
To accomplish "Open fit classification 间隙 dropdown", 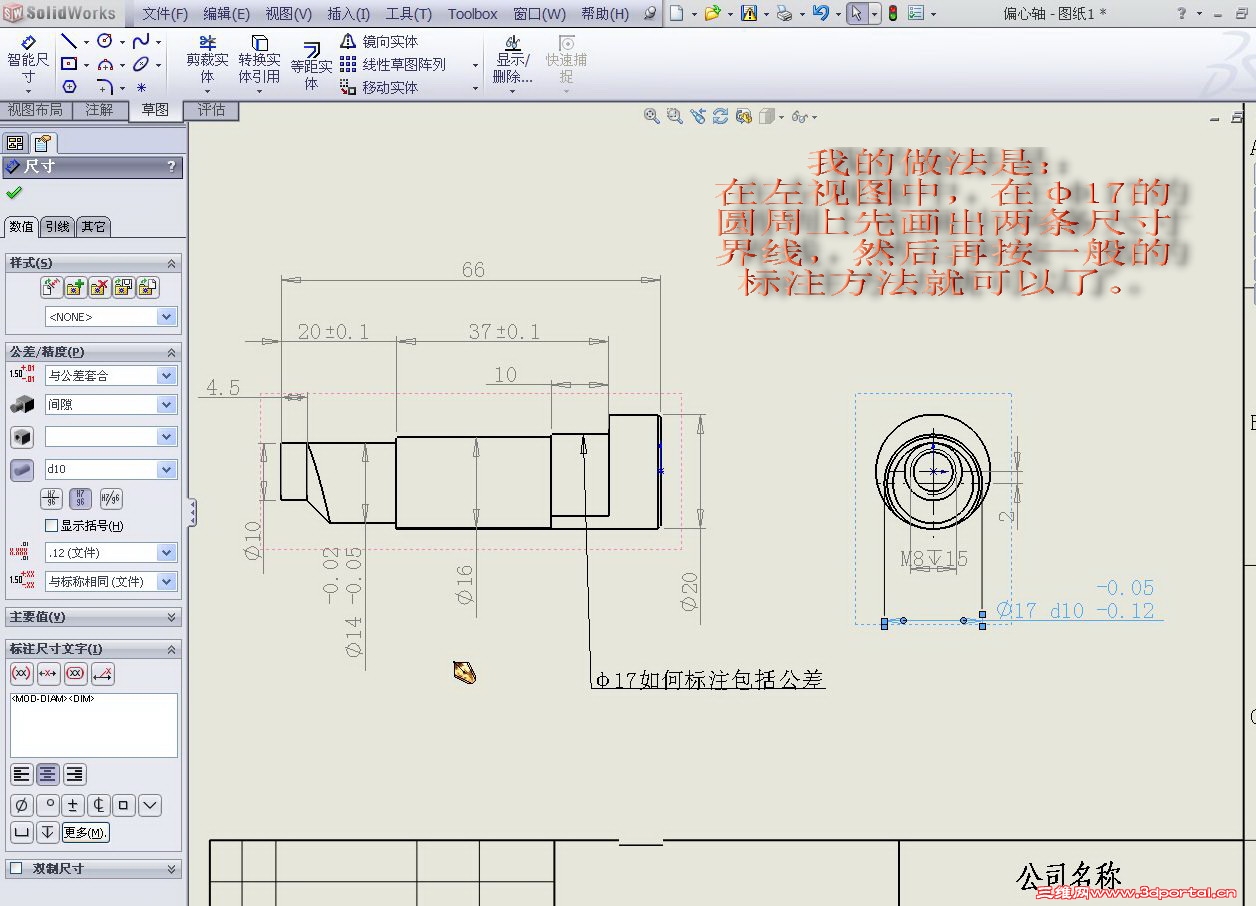I will coord(167,405).
